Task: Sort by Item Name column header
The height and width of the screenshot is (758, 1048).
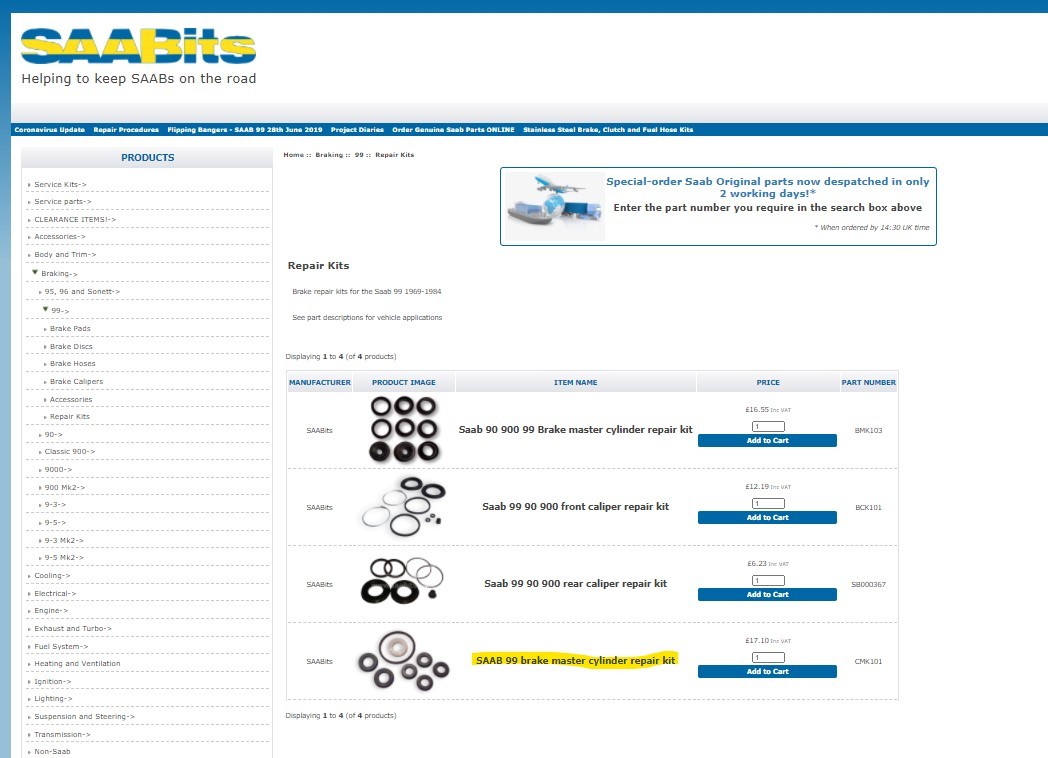Action: coord(575,382)
